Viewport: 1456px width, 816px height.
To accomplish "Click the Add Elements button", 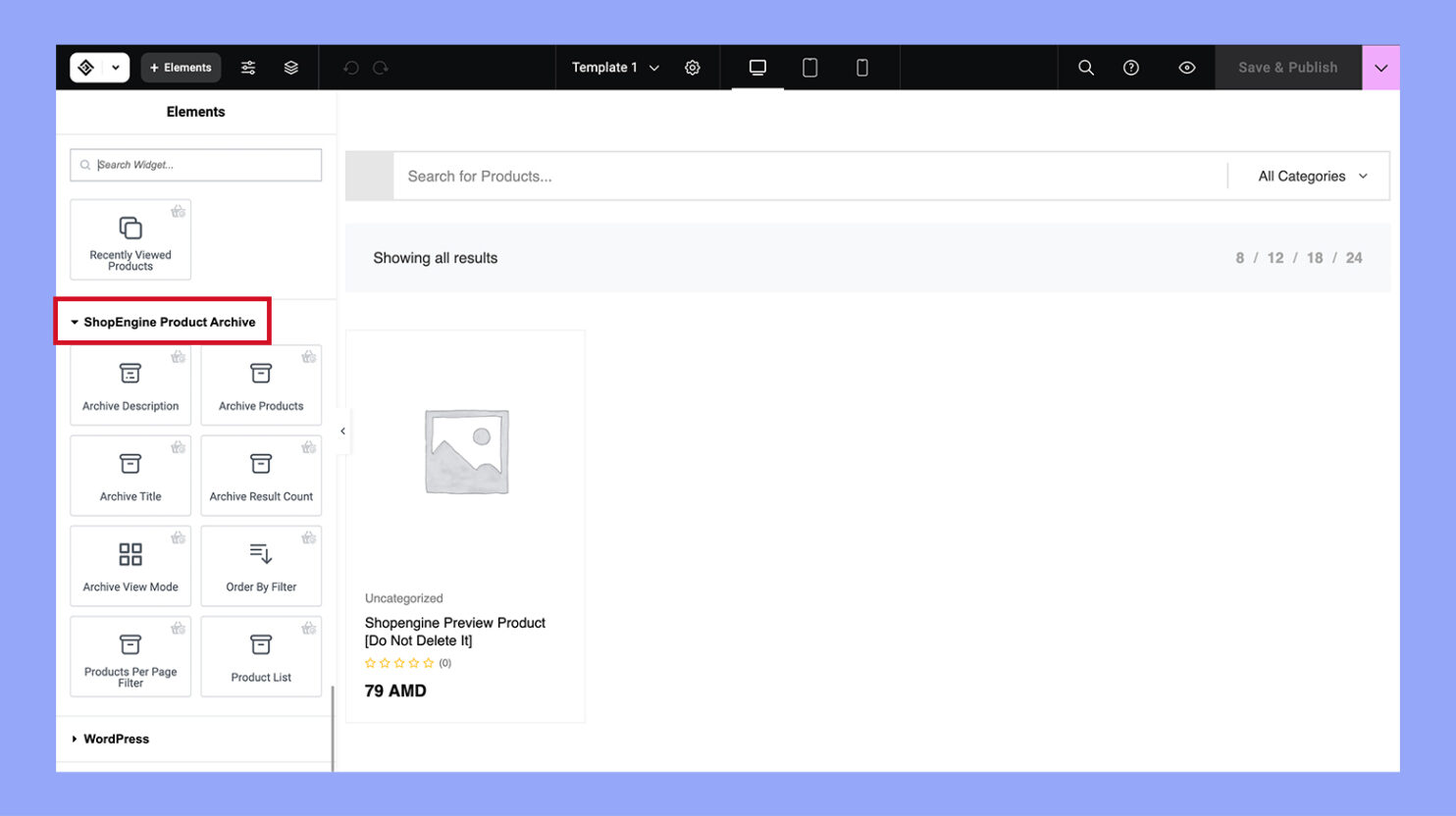I will point(181,68).
